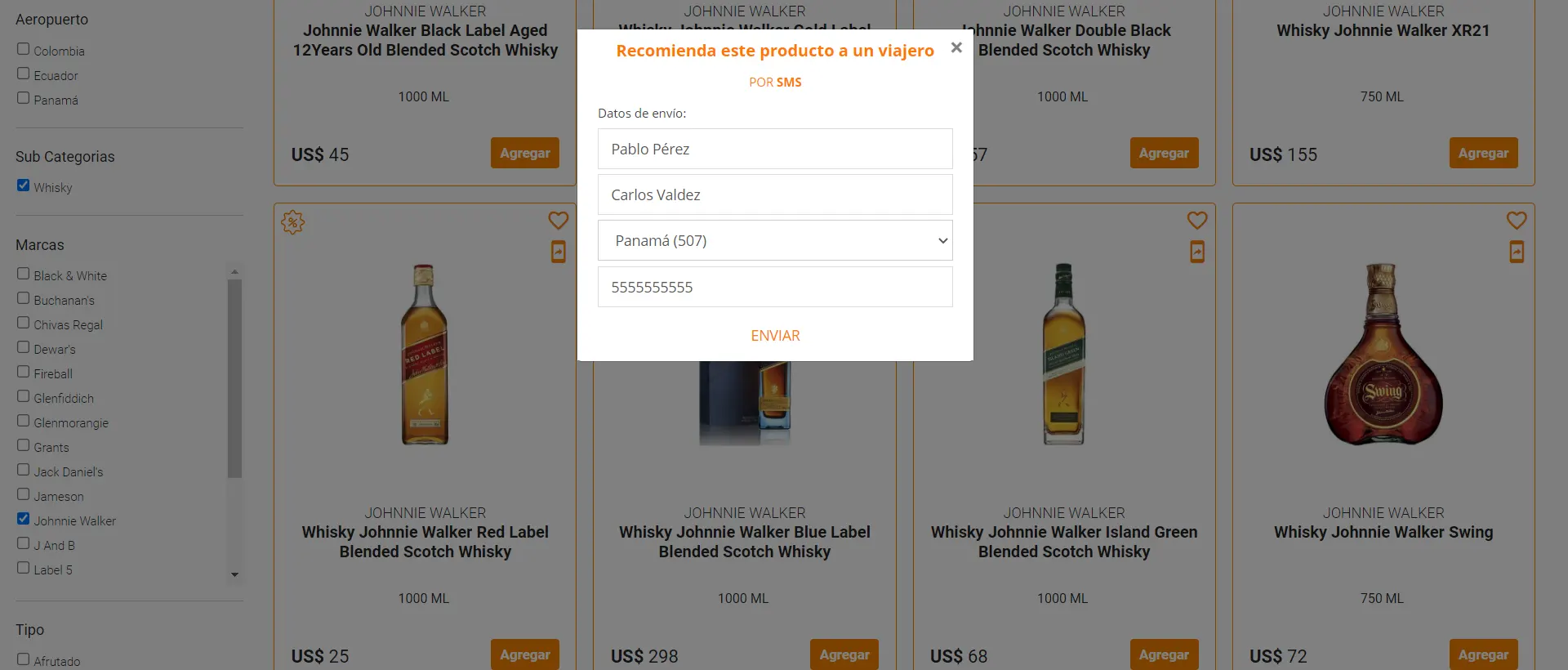
Task: Click the Carlos Valdez name field
Action: click(x=775, y=194)
